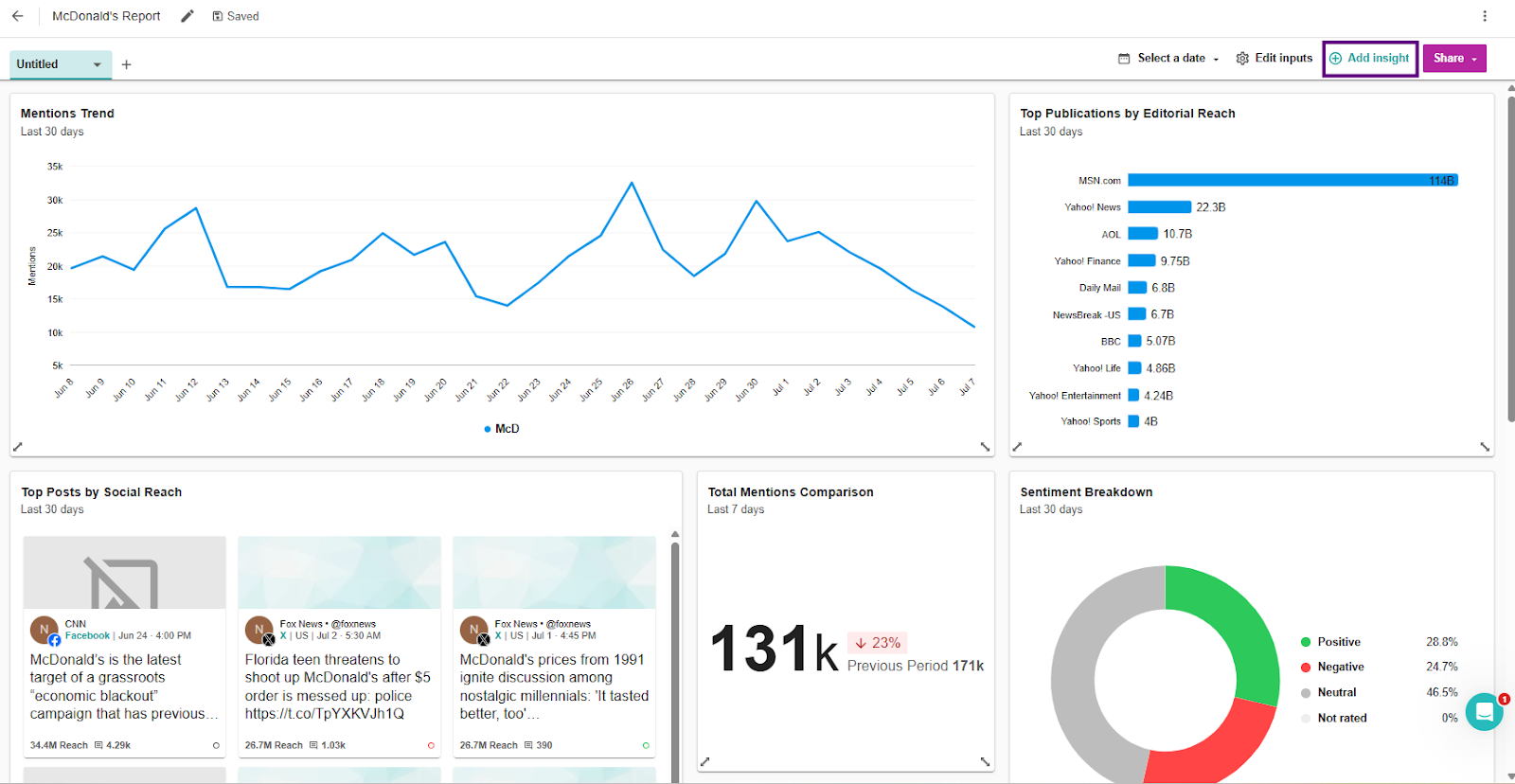Toggle the McD legend item
The image size is (1515, 784).
click(502, 429)
